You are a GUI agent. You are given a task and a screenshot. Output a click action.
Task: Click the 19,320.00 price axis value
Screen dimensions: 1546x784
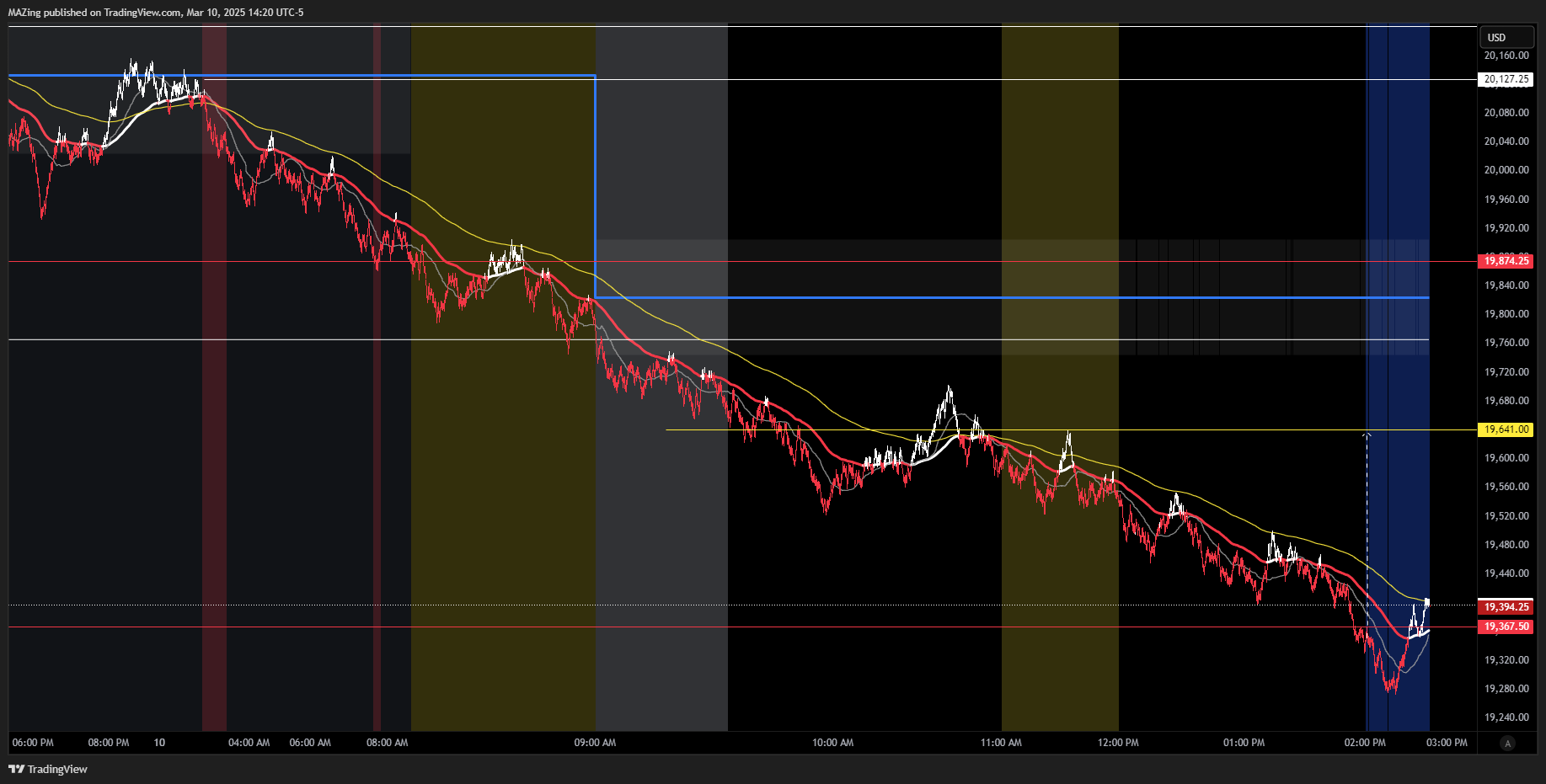[1506, 660]
